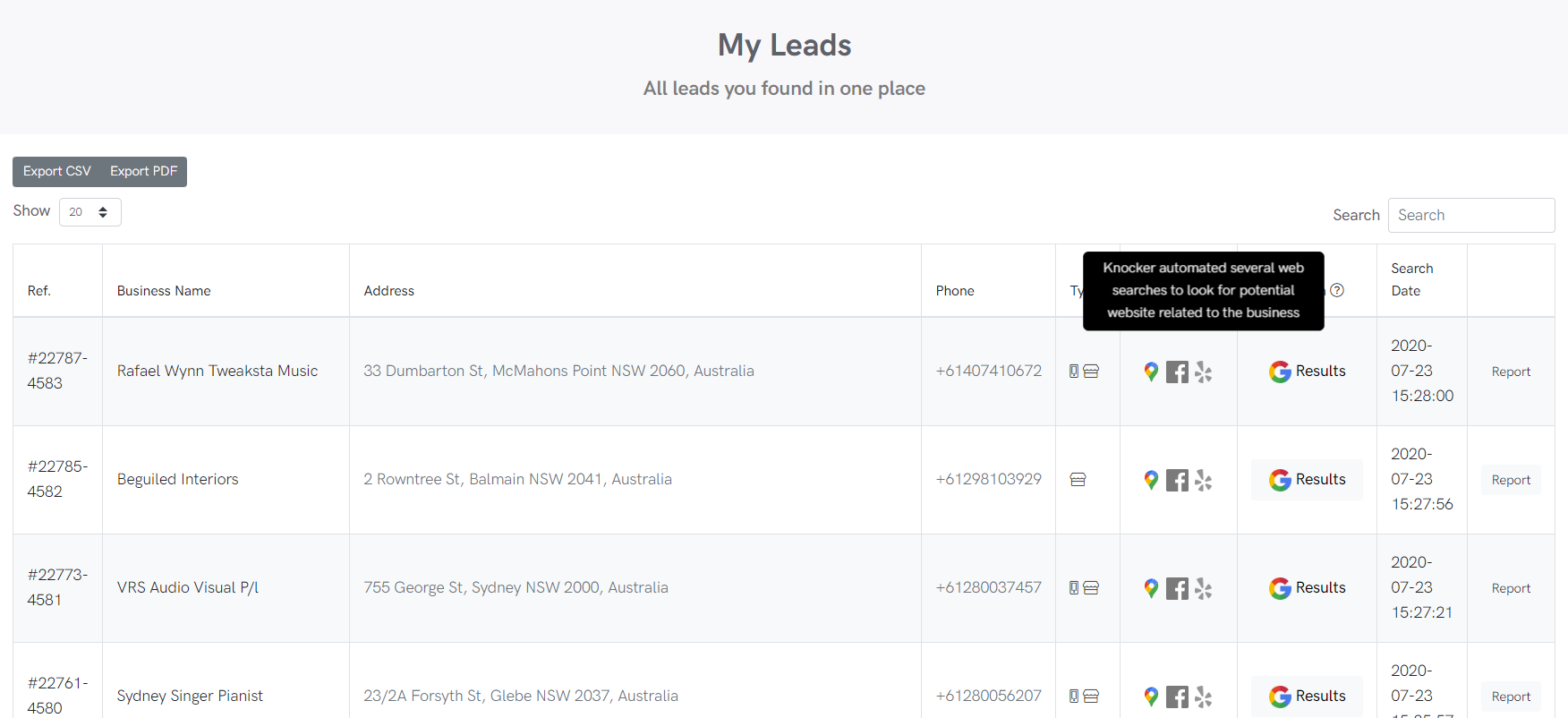Screen dimensions: 1568x718
Task: Open Google Maps pin for Beguiled Interiors
Action: tap(1151, 480)
